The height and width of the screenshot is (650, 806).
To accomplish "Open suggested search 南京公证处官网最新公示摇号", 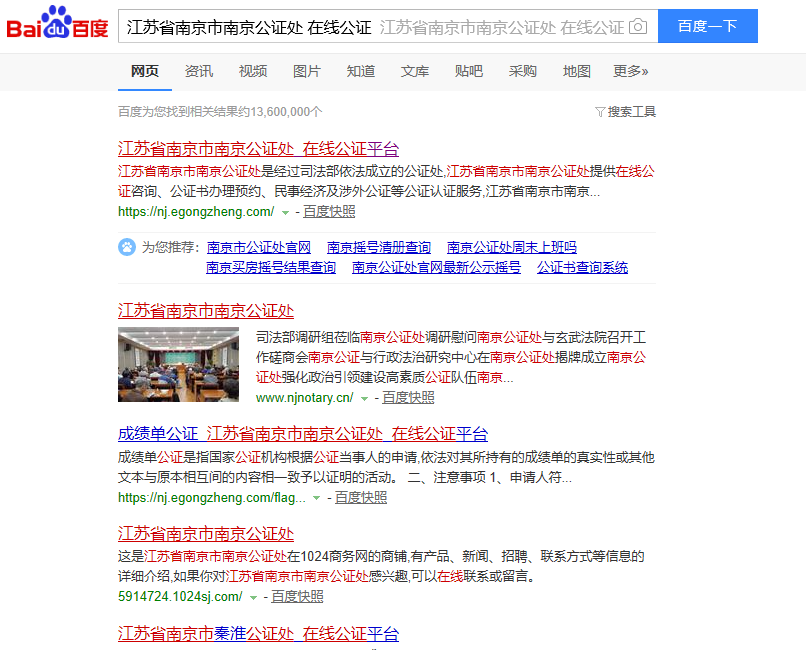I will tap(436, 267).
